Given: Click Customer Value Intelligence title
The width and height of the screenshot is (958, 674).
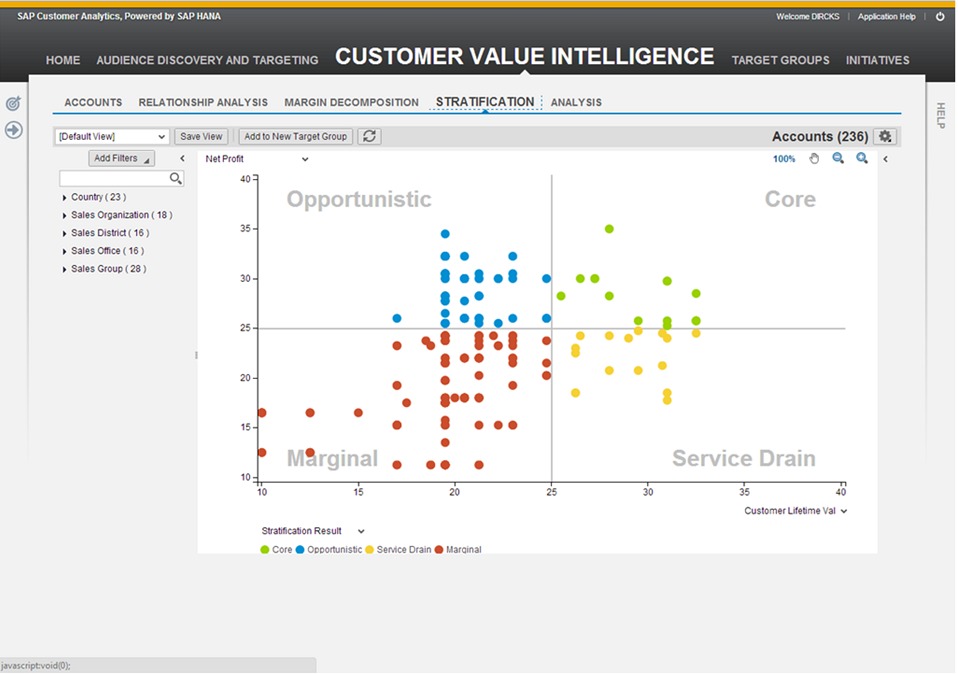Looking at the screenshot, I should [x=524, y=56].
